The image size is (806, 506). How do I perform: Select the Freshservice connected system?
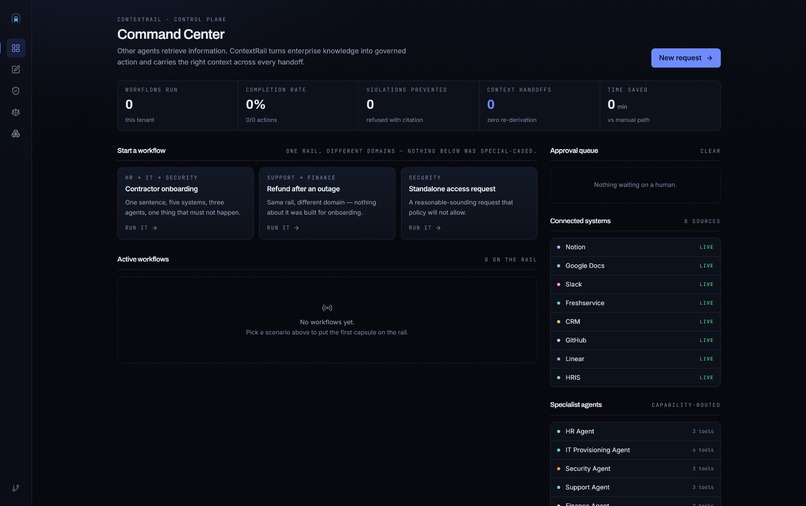pyautogui.click(x=635, y=303)
